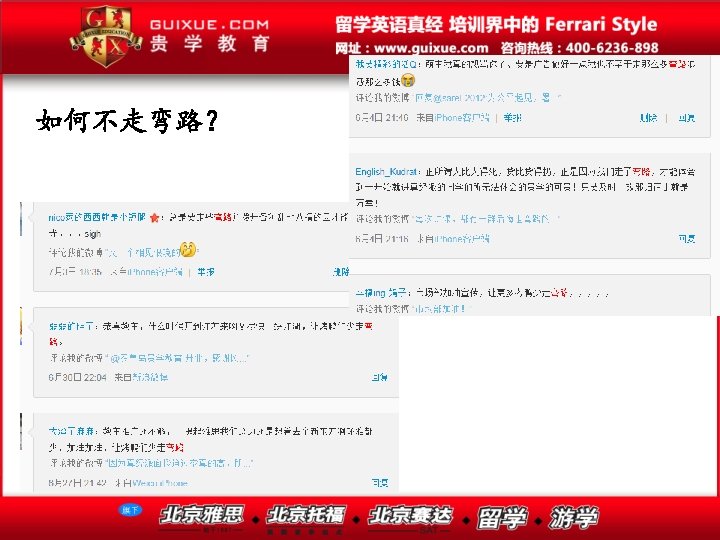Screen dimensions: 720x540
Task: Open the 留学 footer label
Action: 502,518
